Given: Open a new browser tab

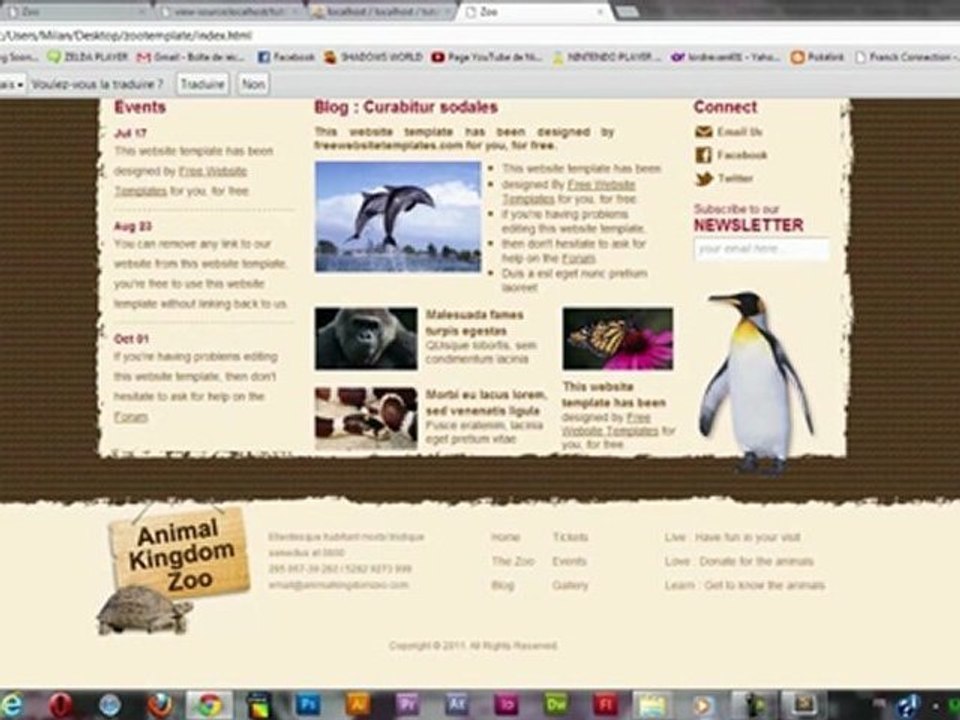Looking at the screenshot, I should 626,12.
